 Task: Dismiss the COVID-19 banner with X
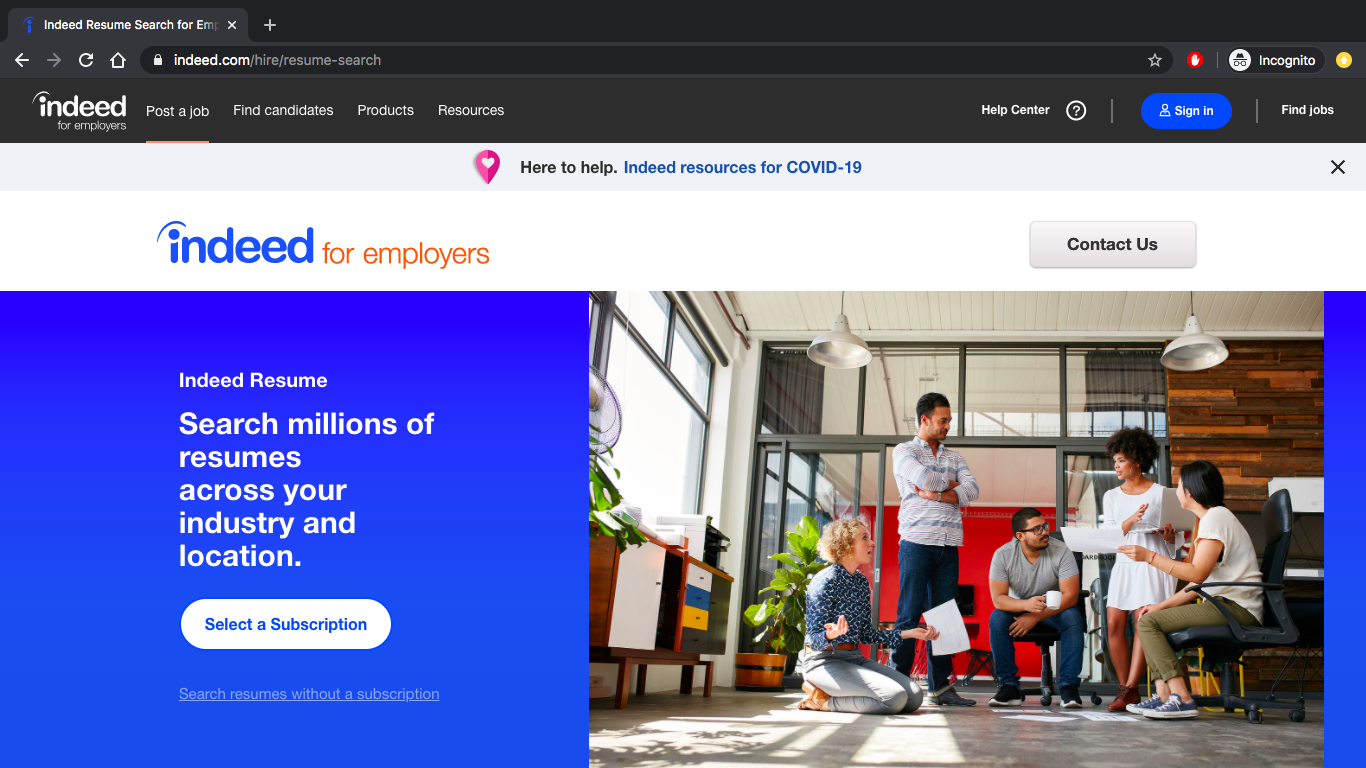(x=1338, y=167)
